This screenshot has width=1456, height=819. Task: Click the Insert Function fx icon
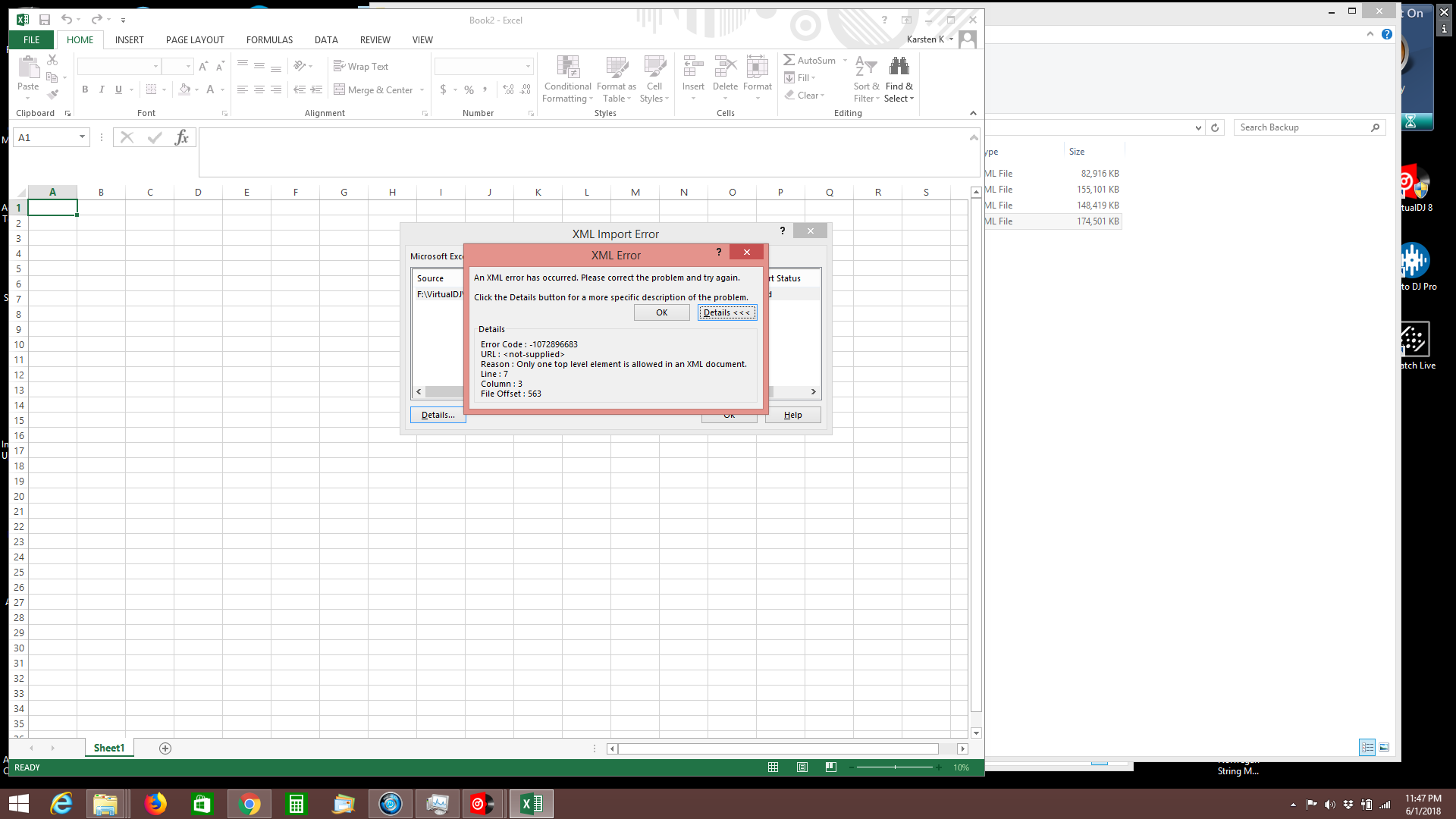click(181, 137)
